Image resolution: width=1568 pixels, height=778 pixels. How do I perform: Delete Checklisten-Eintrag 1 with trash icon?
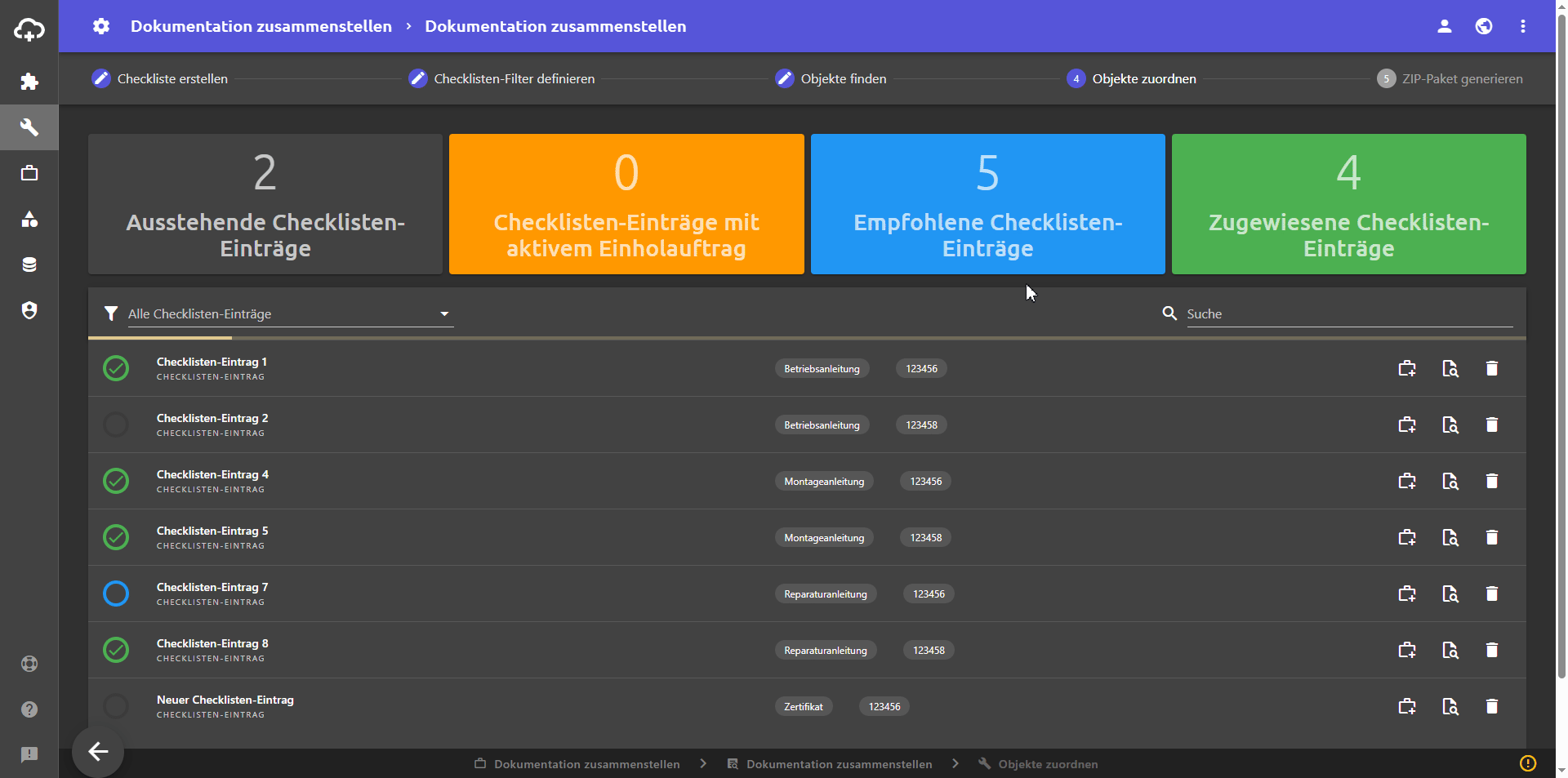[x=1491, y=369]
